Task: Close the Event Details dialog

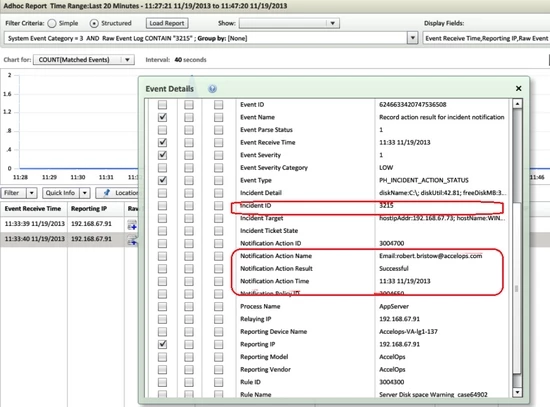Action: click(x=518, y=88)
